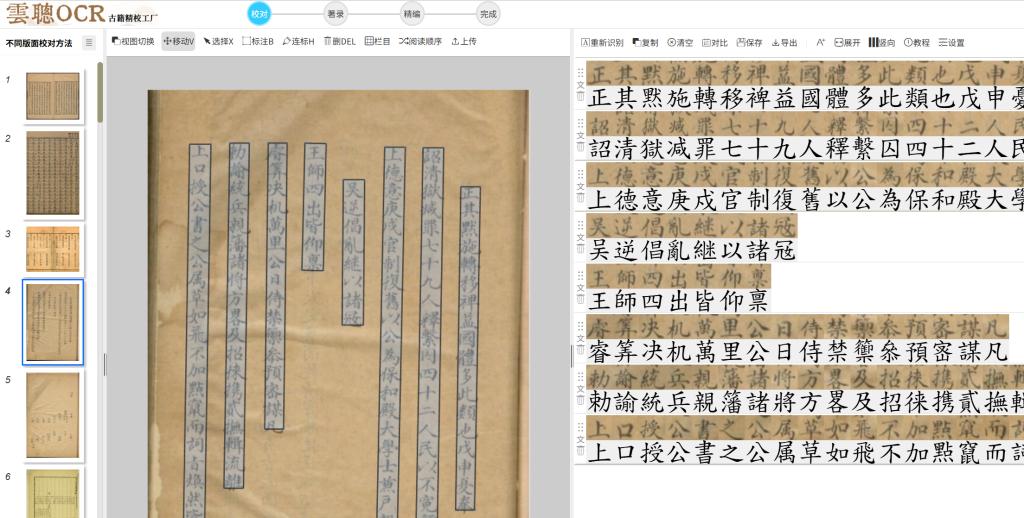Viewport: 1024px width, 518px height.
Task: Click the 上传 upload button
Action: pos(464,41)
